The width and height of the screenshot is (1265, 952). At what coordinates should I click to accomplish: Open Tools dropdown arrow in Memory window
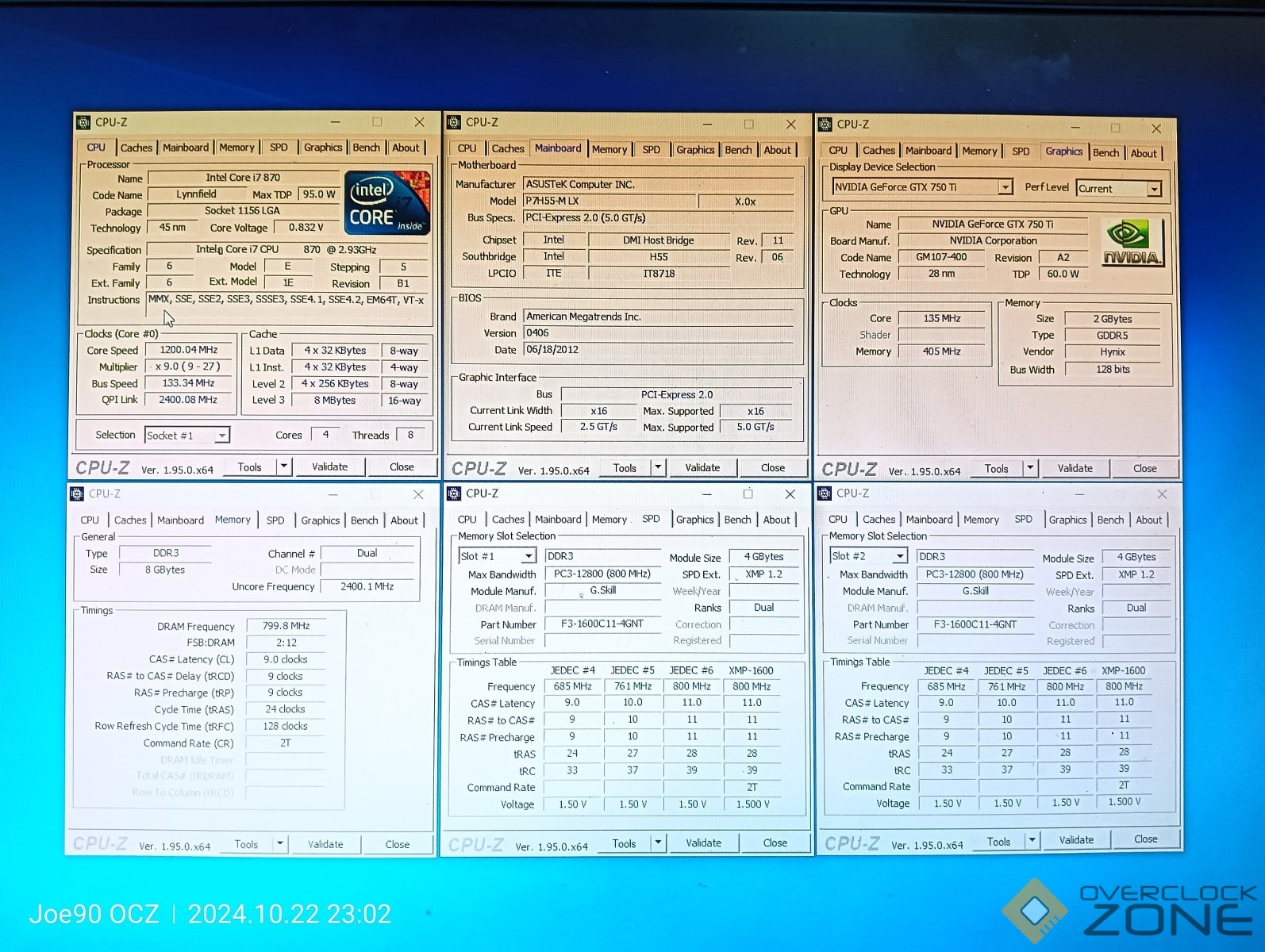point(279,844)
